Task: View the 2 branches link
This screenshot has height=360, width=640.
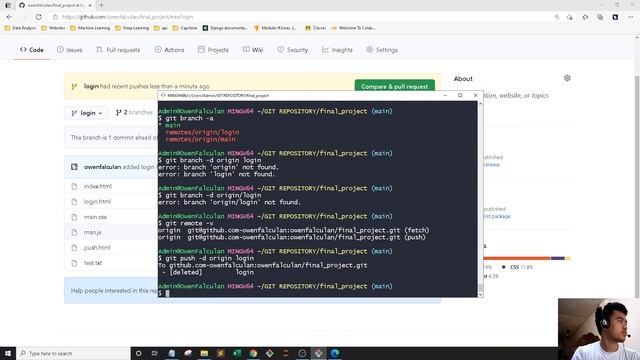Action: 134,112
